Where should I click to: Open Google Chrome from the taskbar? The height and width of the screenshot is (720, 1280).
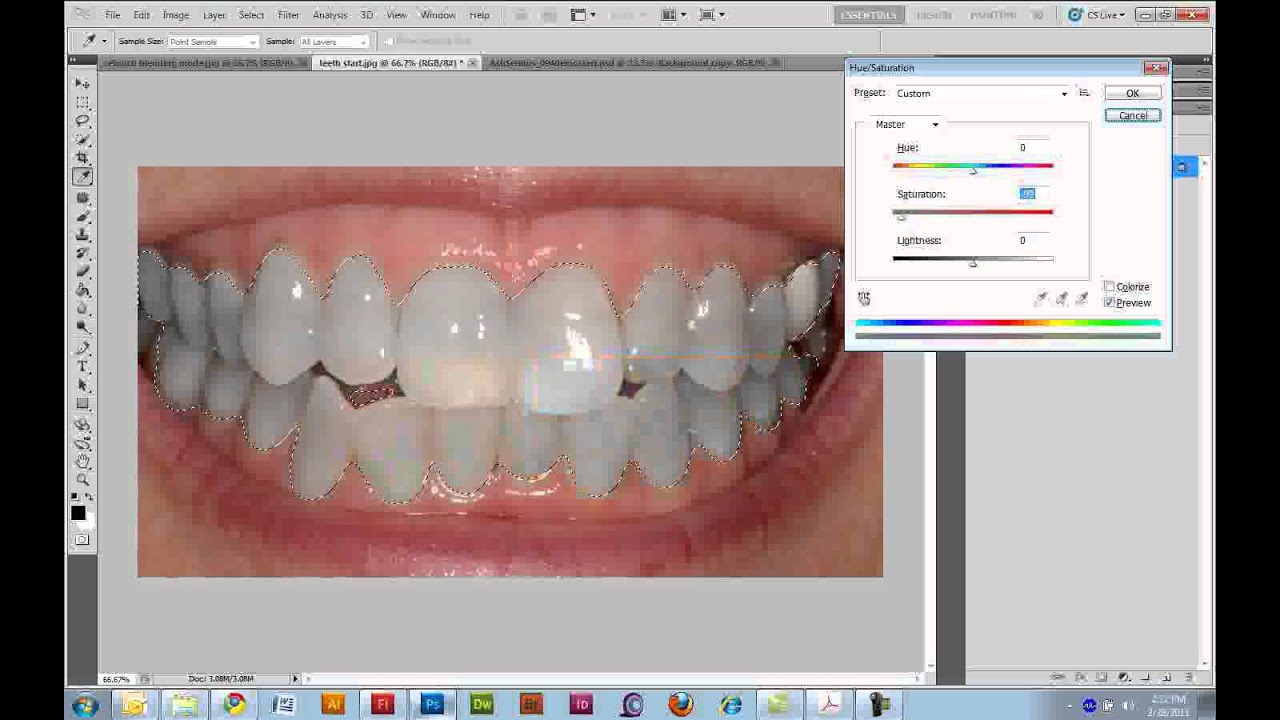click(234, 705)
